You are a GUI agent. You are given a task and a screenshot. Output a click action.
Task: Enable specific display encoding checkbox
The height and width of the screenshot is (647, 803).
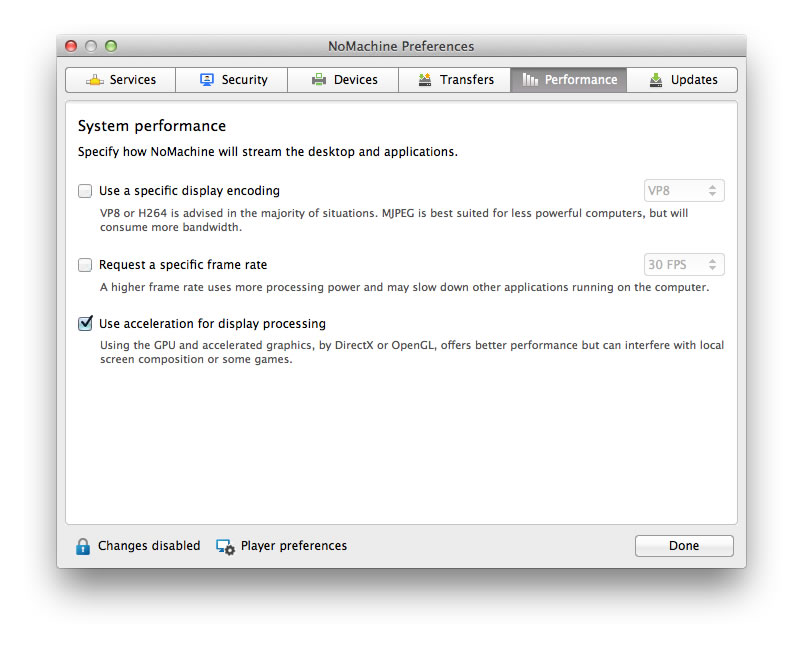coord(85,191)
